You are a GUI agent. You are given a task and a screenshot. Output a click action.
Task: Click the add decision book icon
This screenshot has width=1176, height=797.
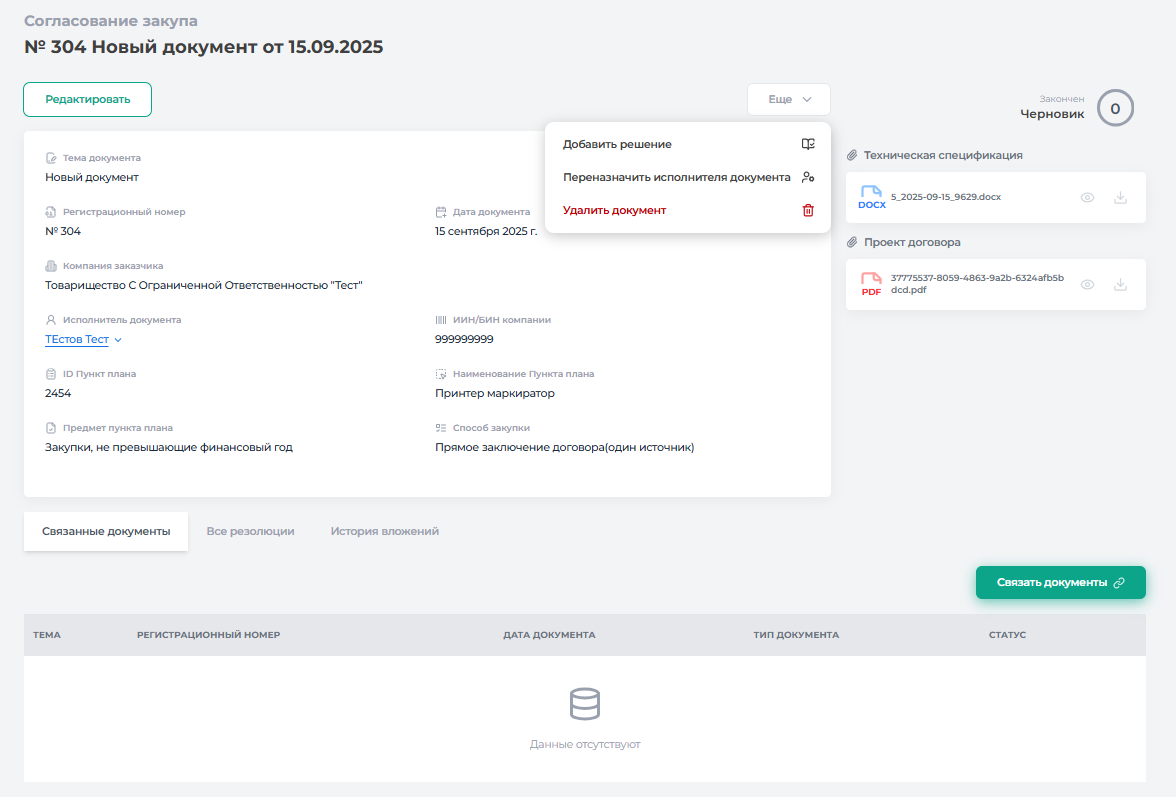[808, 144]
